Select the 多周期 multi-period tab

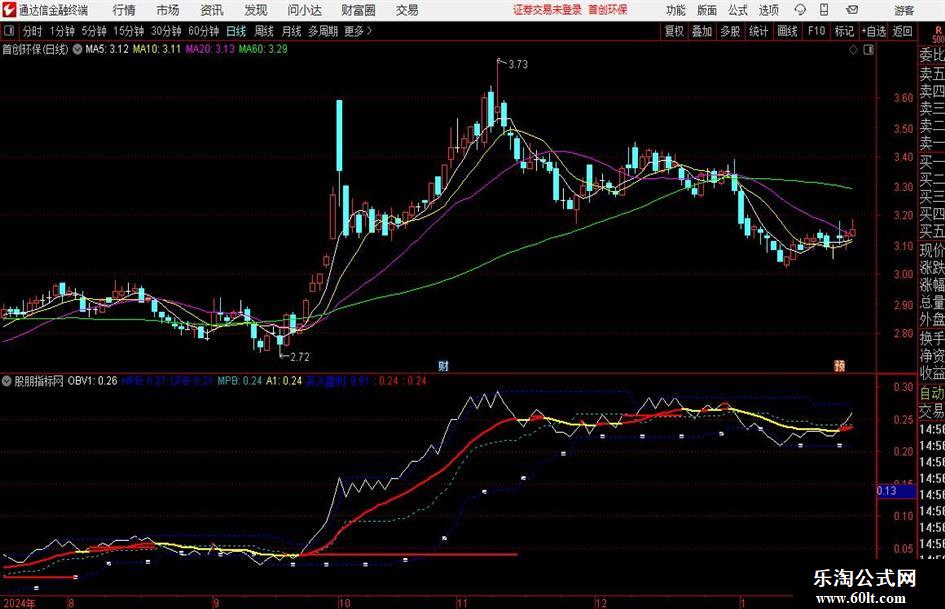(x=322, y=31)
